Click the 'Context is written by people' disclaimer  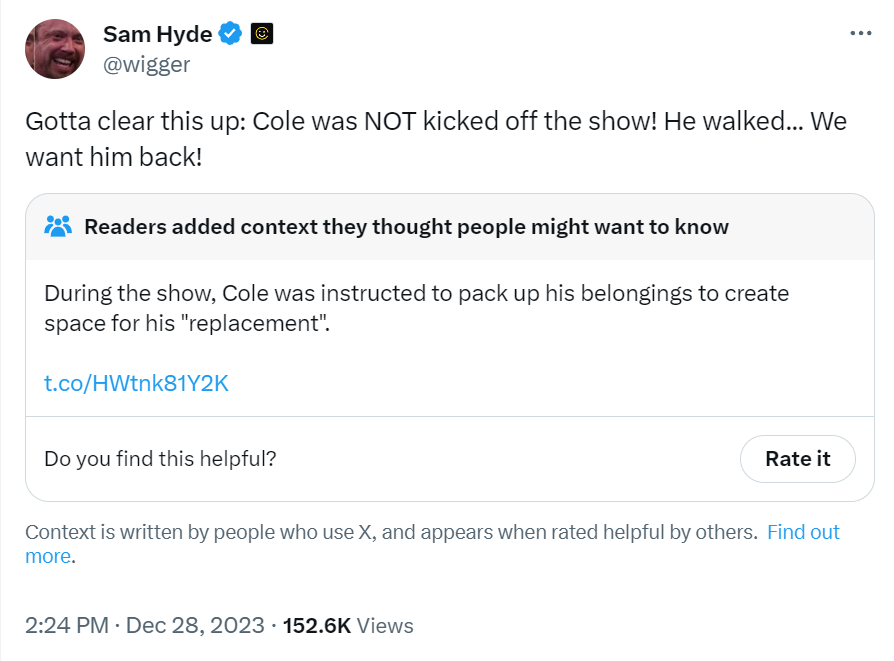(x=391, y=532)
